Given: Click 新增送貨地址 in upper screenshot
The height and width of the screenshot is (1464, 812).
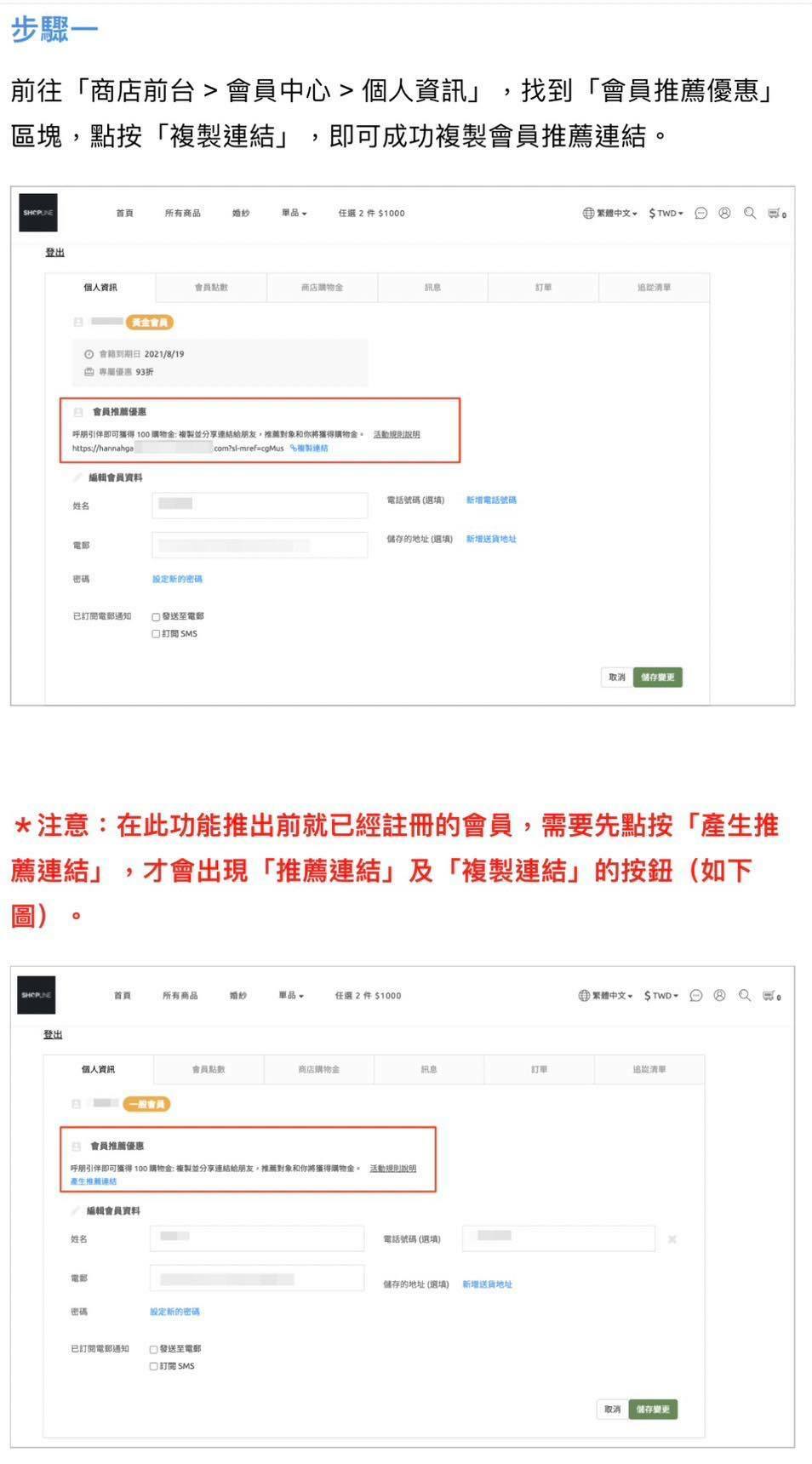Looking at the screenshot, I should tap(491, 540).
